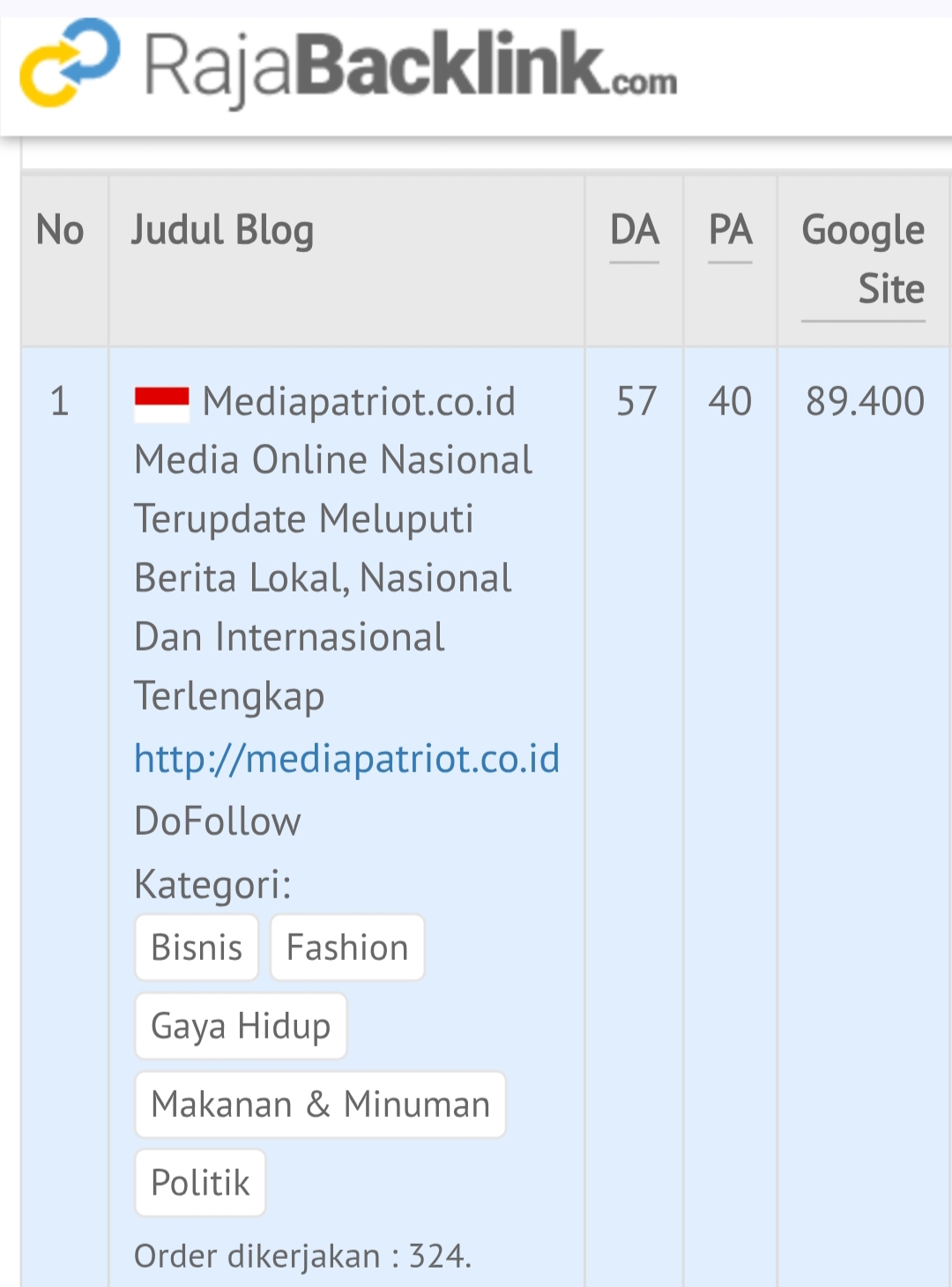
Task: Click the row number 1 cell
Action: [59, 402]
